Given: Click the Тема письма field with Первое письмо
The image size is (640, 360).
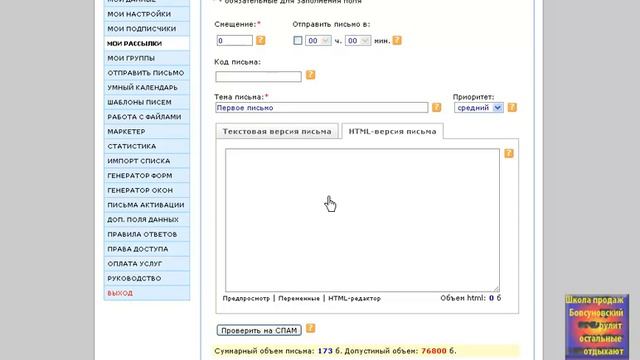Looking at the screenshot, I should point(322,108).
